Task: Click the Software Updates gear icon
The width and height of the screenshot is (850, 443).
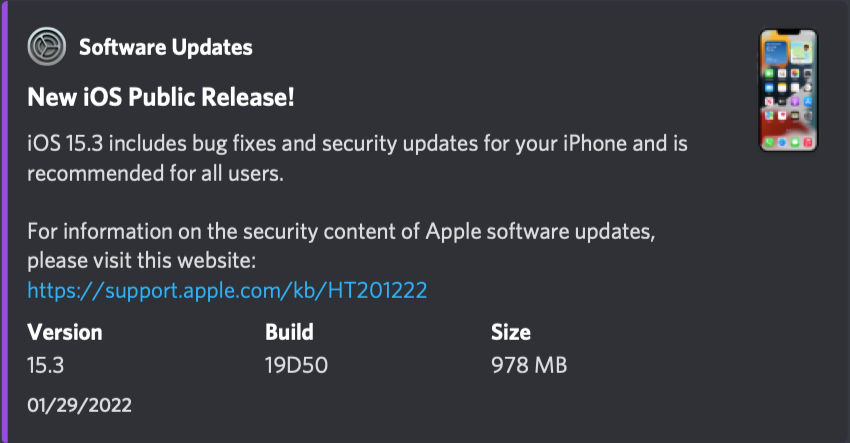Action: [47, 47]
